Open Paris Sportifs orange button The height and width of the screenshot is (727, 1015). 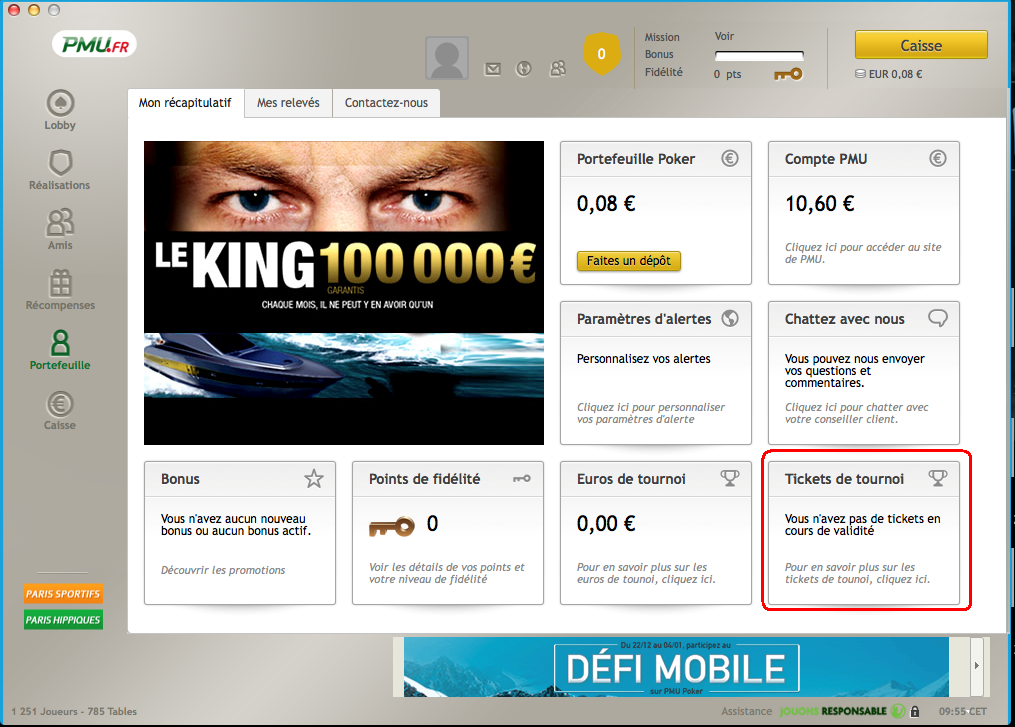pyautogui.click(x=63, y=594)
